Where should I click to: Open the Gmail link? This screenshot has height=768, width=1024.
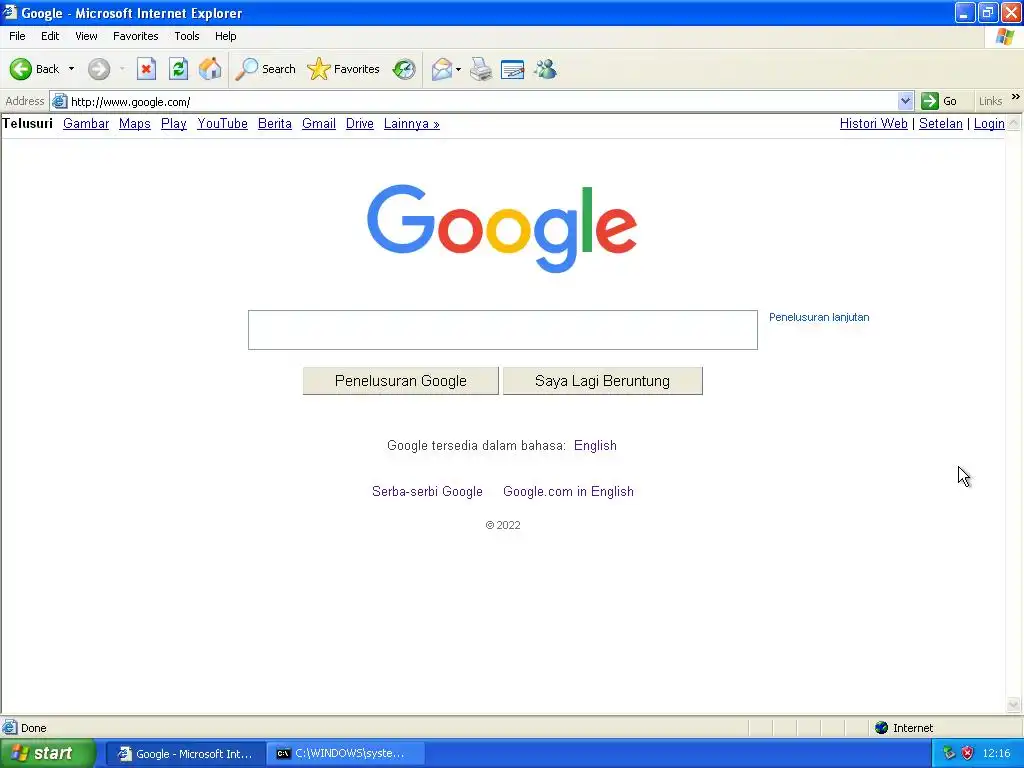(x=319, y=123)
